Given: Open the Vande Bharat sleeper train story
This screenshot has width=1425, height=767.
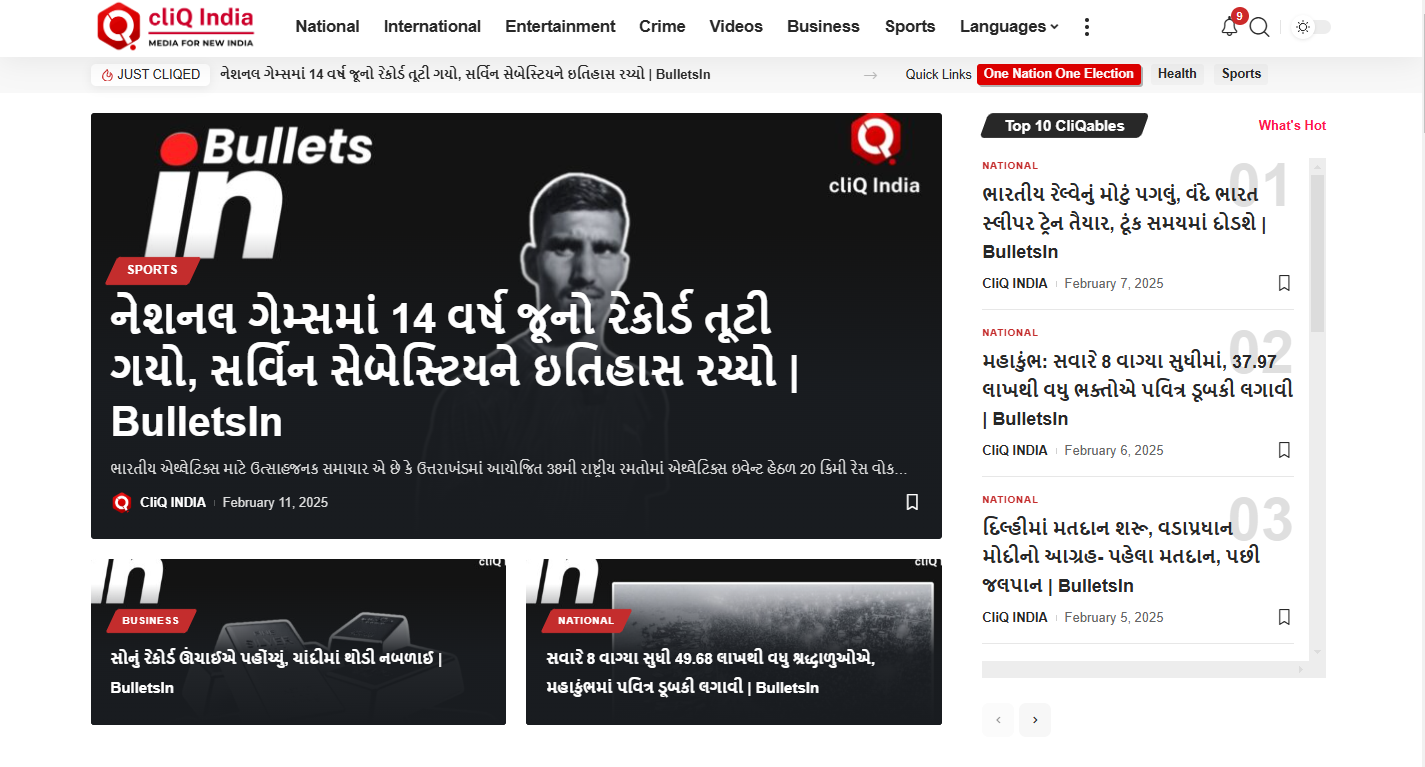Looking at the screenshot, I should click(1125, 222).
